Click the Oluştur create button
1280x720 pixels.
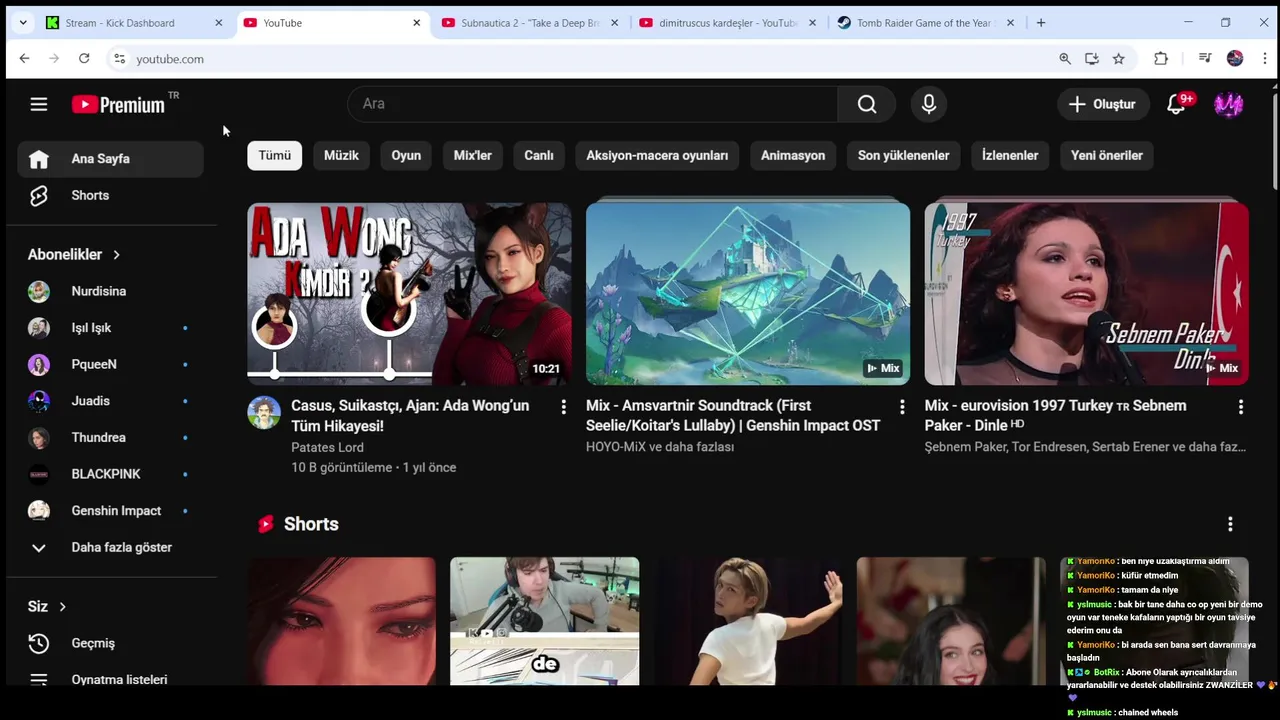coord(1102,104)
